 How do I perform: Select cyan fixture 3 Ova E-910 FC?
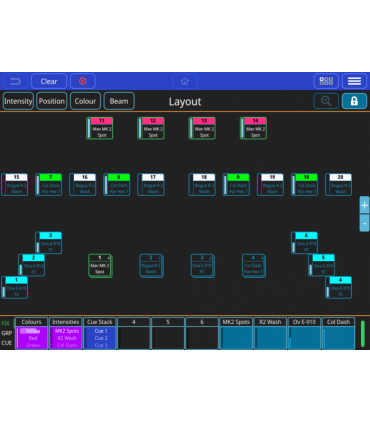coord(49,243)
